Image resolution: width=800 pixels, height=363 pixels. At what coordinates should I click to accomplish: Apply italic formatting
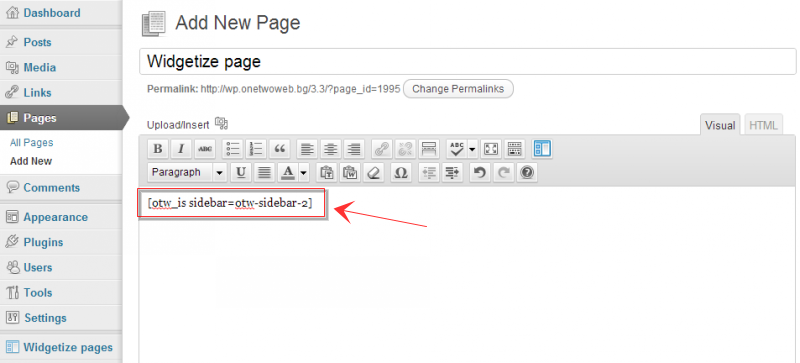click(181, 149)
